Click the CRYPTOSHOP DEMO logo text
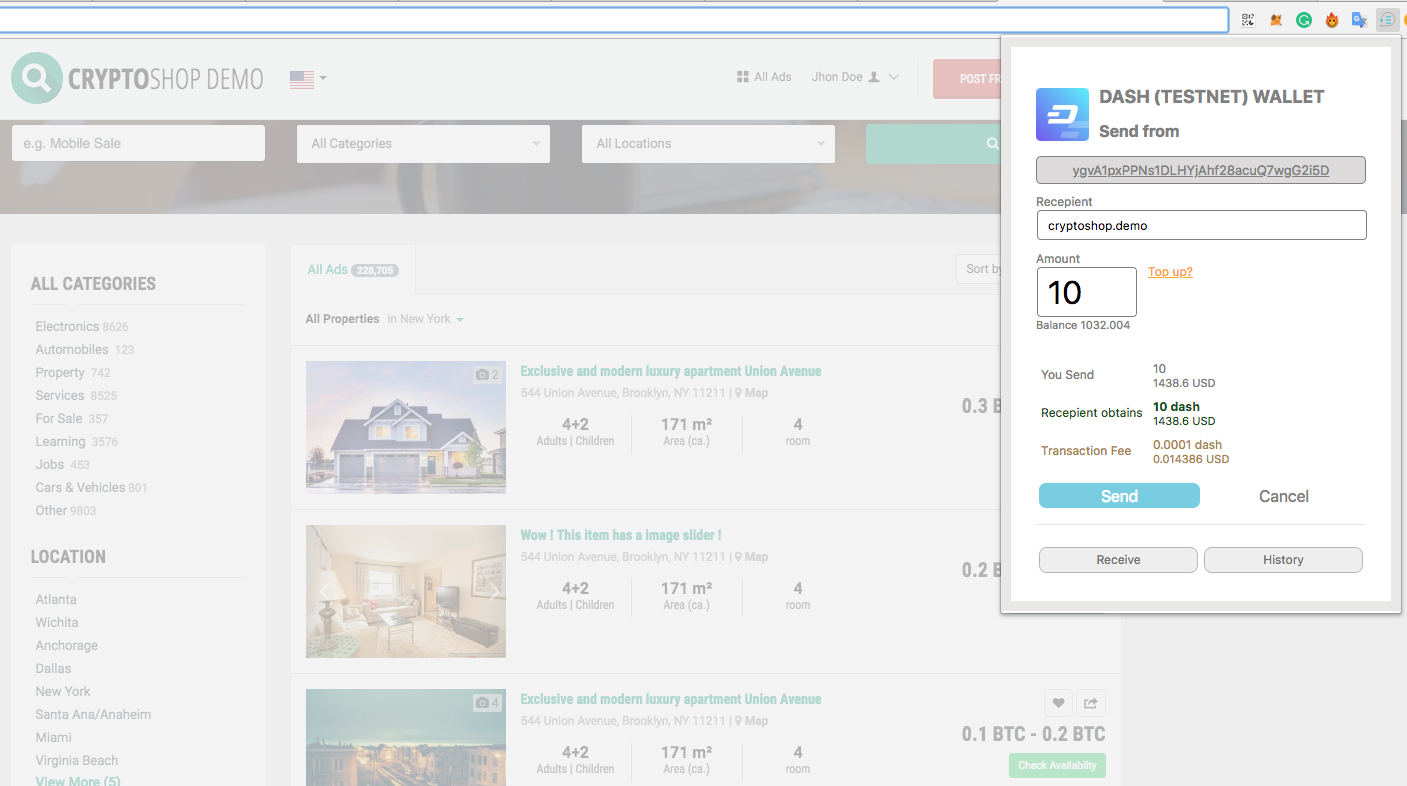This screenshot has height=786, width=1407. [x=166, y=79]
